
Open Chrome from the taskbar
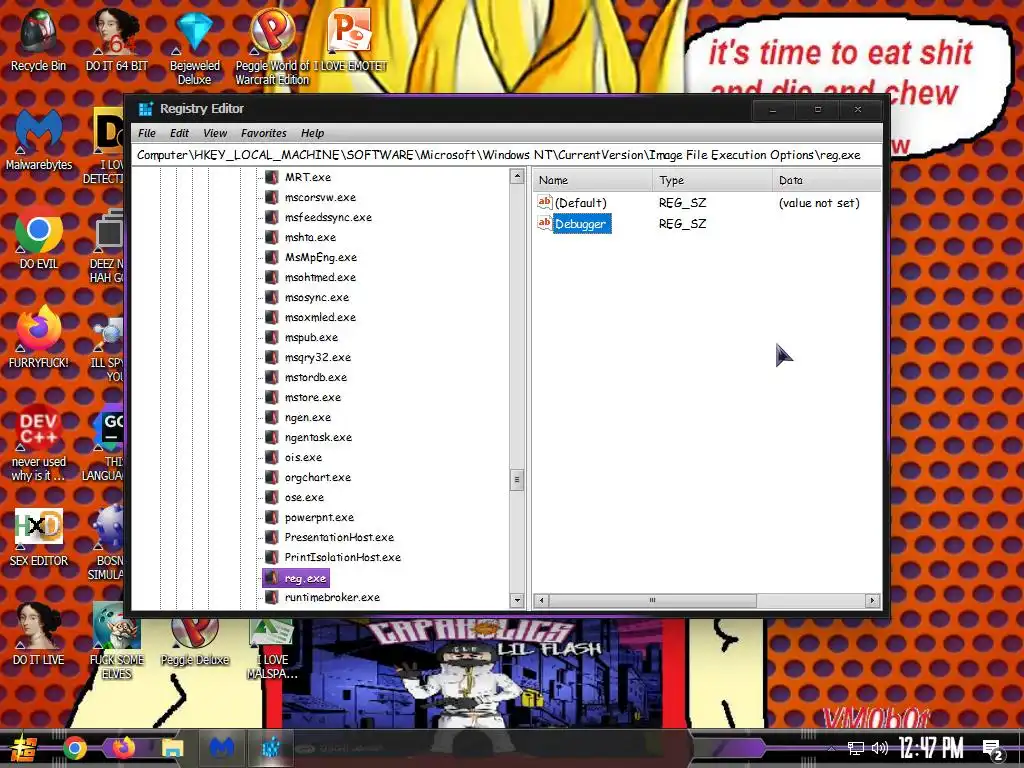[x=74, y=748]
